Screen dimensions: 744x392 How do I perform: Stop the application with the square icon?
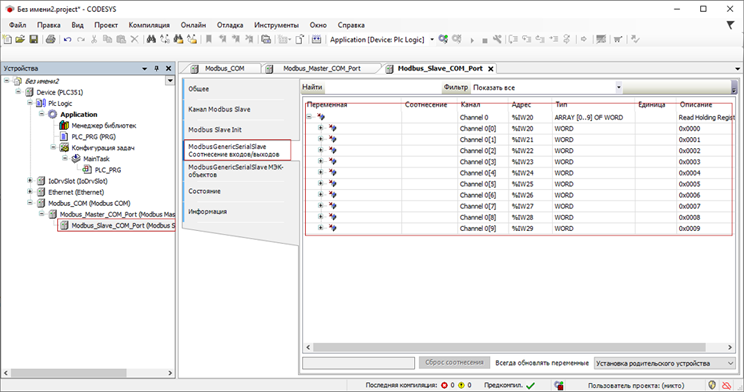click(484, 41)
